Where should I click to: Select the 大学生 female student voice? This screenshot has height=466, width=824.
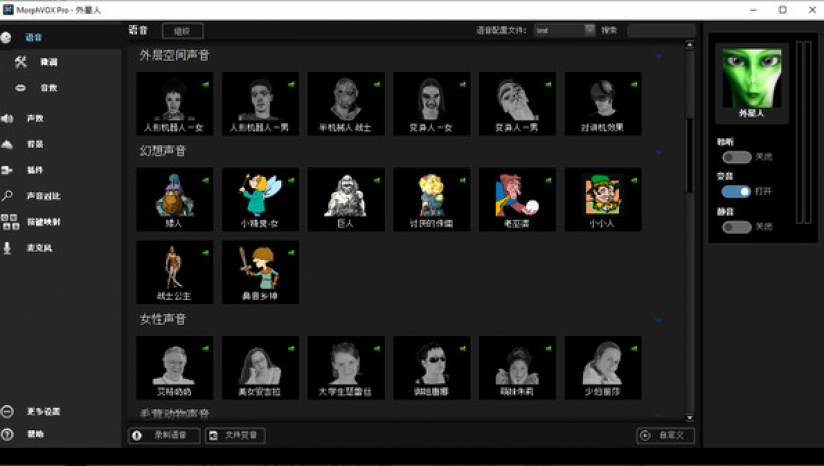[346, 368]
